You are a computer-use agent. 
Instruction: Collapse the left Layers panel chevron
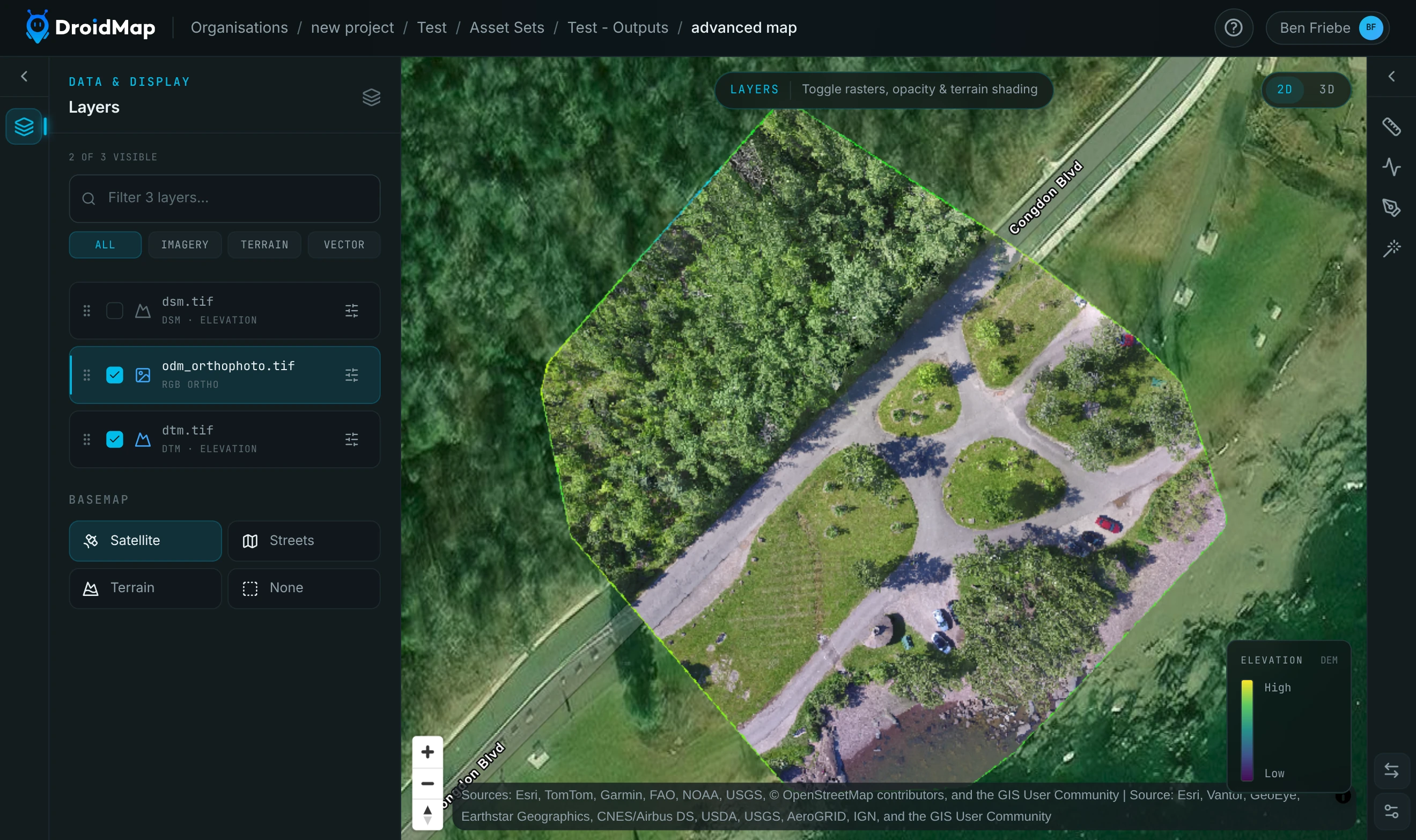tap(24, 76)
